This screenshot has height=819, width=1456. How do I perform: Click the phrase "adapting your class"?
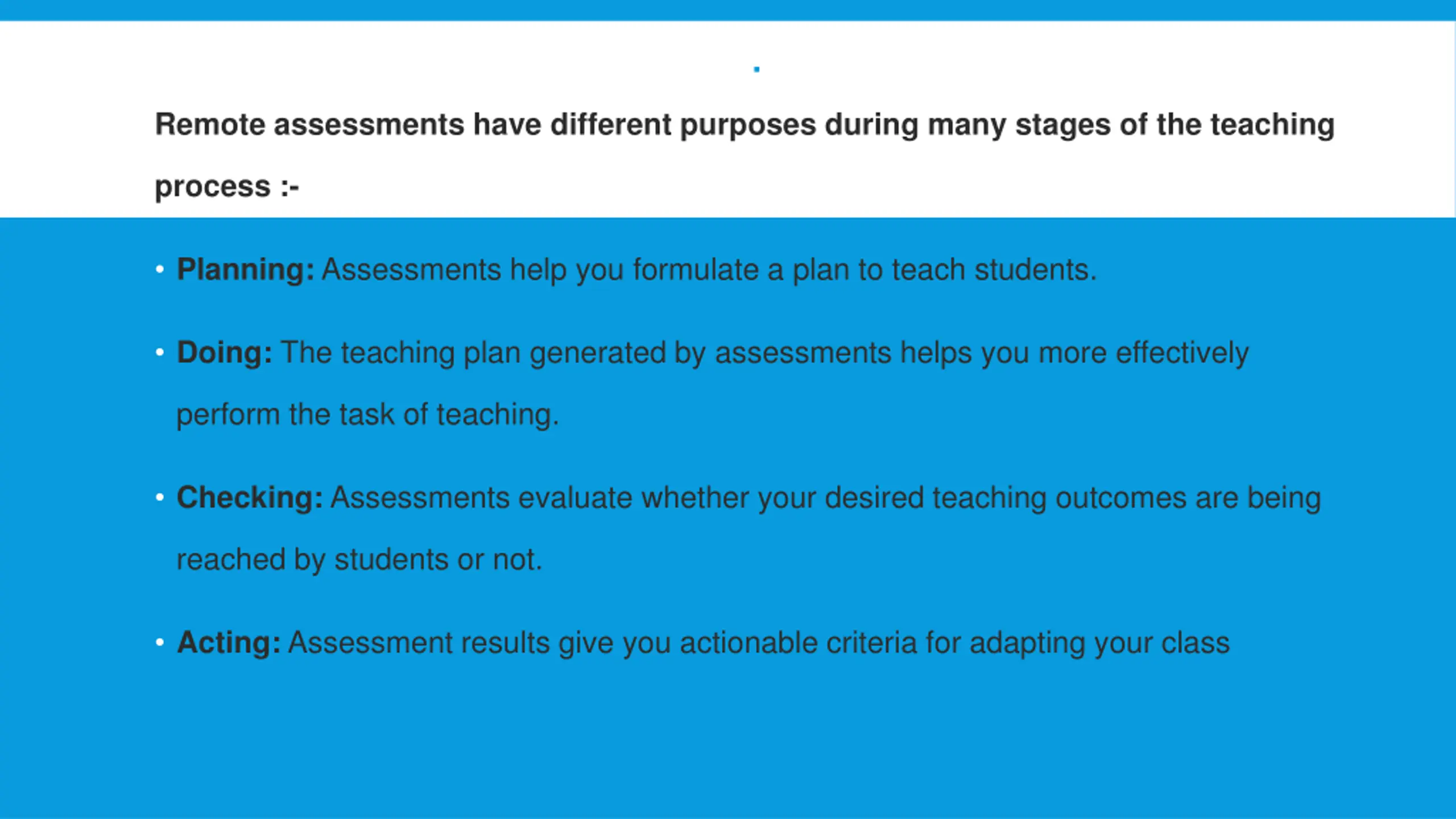click(x=1099, y=643)
